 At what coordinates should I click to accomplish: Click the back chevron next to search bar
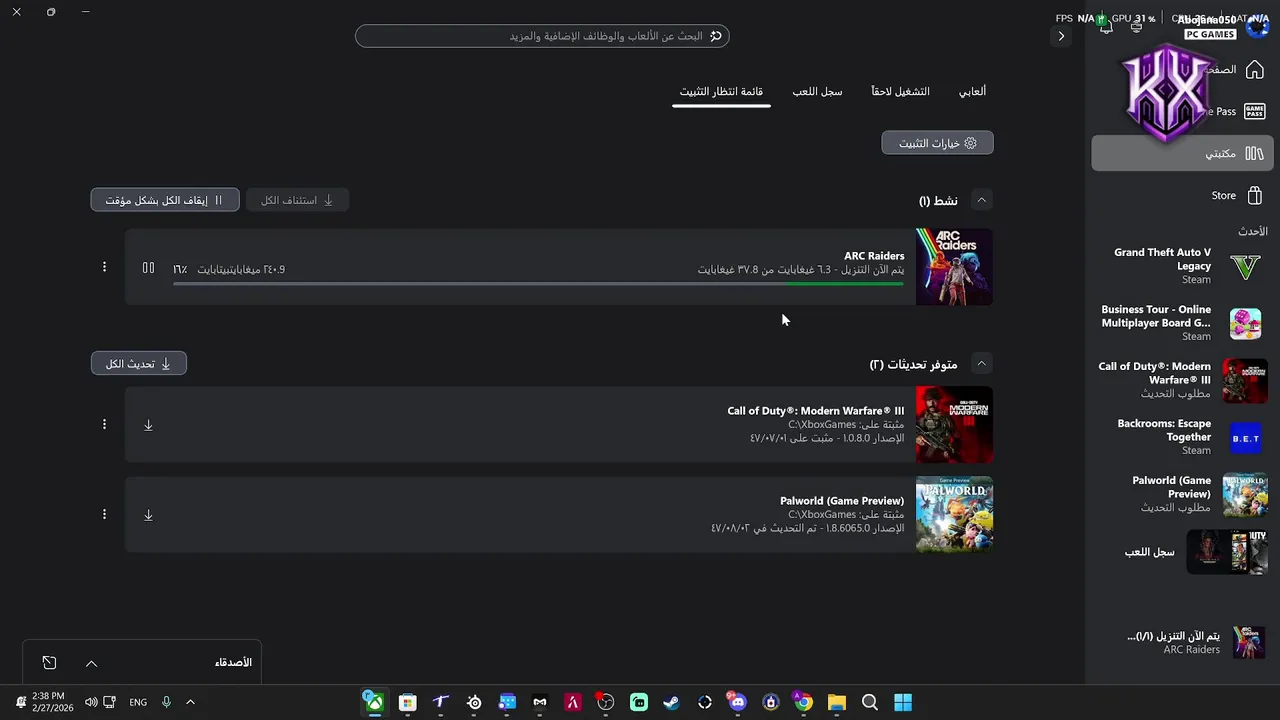(1061, 36)
